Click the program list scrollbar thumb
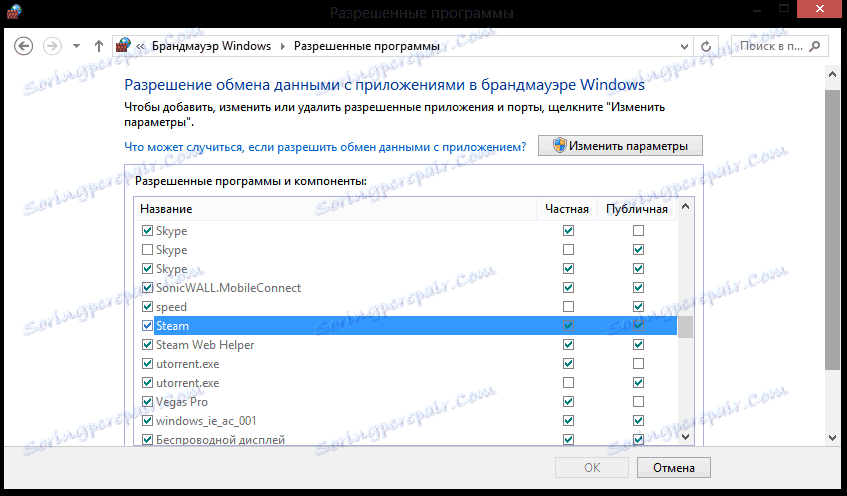 pyautogui.click(x=685, y=327)
